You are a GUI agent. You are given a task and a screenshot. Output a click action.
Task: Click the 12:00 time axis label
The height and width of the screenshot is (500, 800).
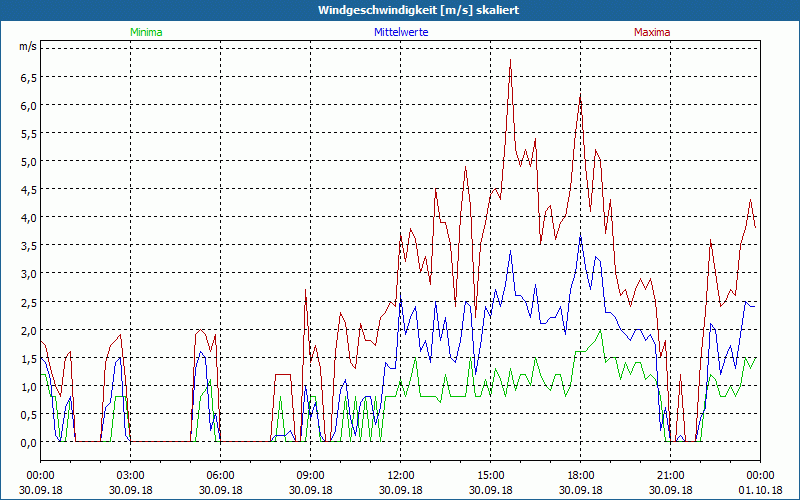[x=400, y=475]
